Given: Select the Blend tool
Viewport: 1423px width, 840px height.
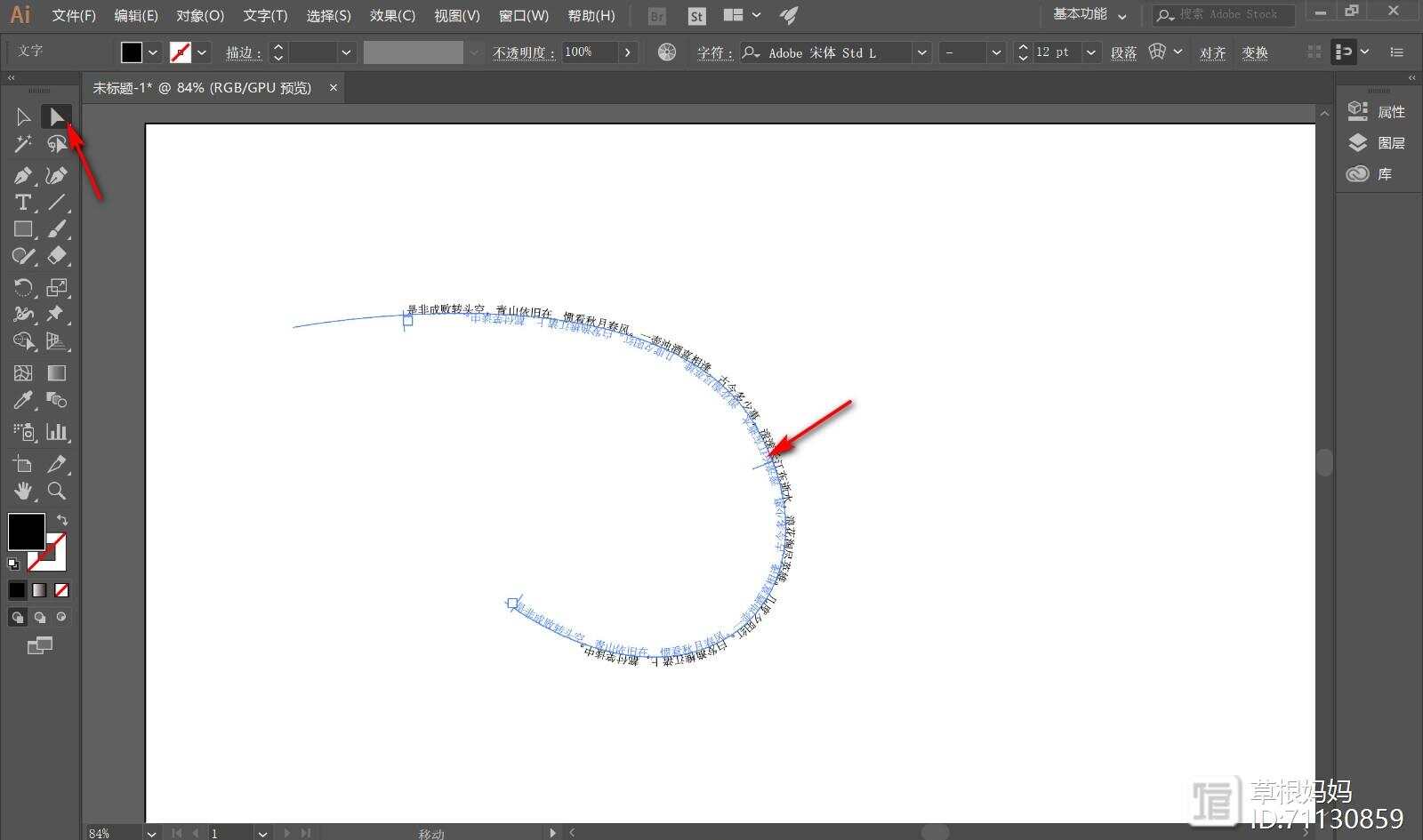Looking at the screenshot, I should 56,400.
